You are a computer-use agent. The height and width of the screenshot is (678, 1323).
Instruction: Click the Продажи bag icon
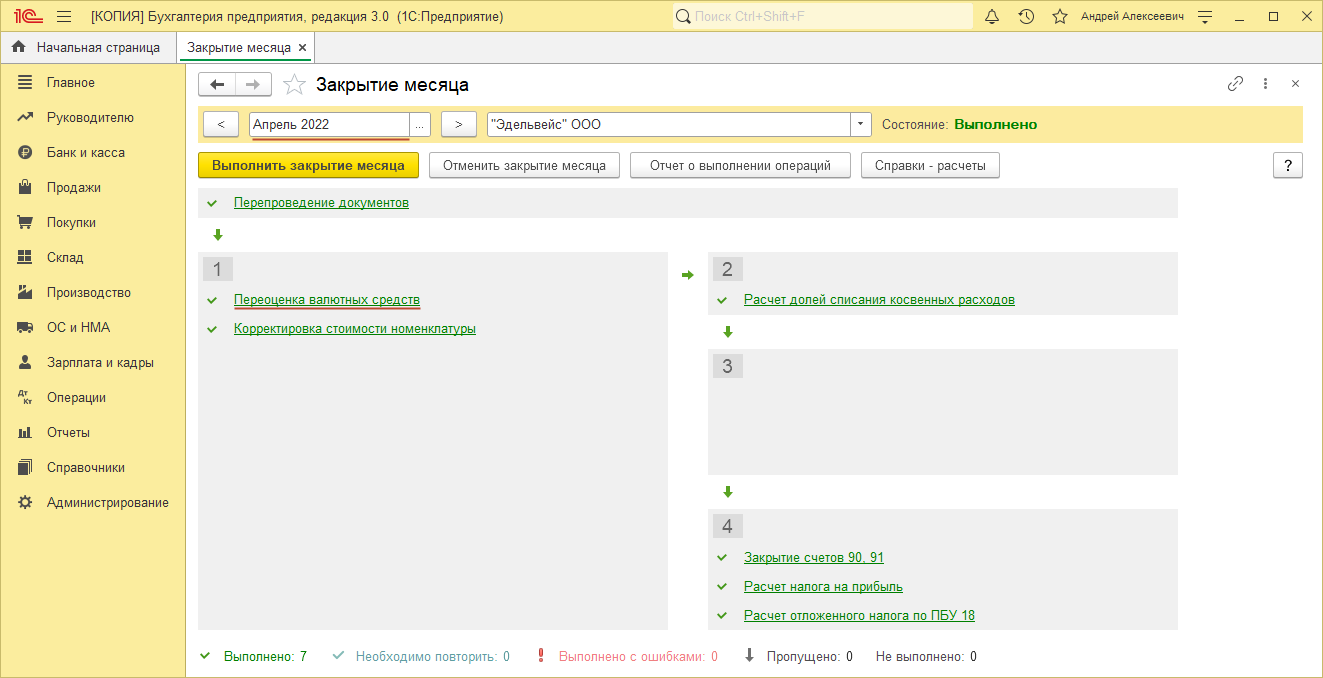click(x=26, y=187)
